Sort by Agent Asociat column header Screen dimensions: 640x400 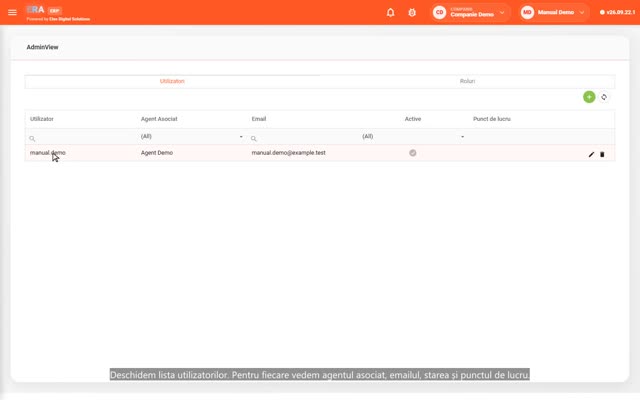click(x=159, y=119)
